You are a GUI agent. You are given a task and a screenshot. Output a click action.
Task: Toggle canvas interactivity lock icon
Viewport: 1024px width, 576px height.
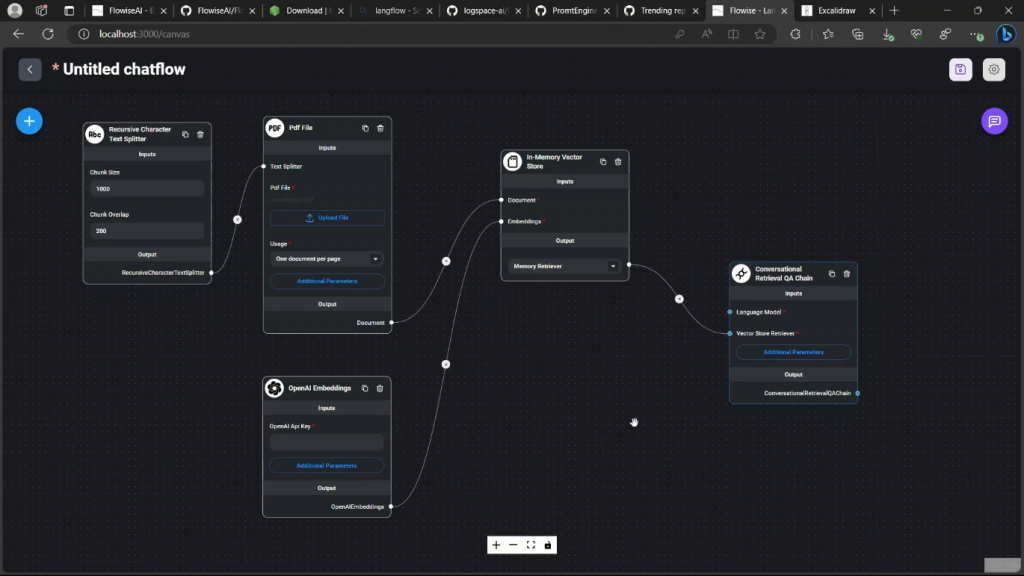click(548, 545)
